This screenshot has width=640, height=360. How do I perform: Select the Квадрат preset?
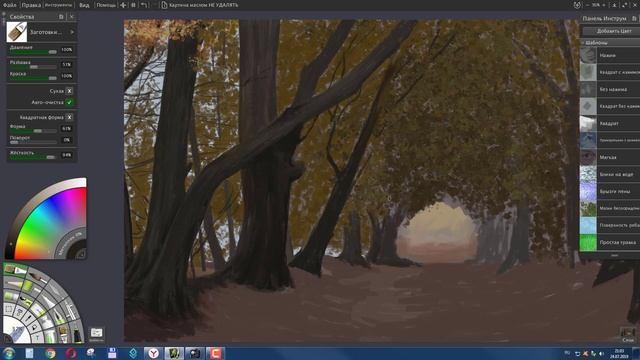(x=610, y=123)
